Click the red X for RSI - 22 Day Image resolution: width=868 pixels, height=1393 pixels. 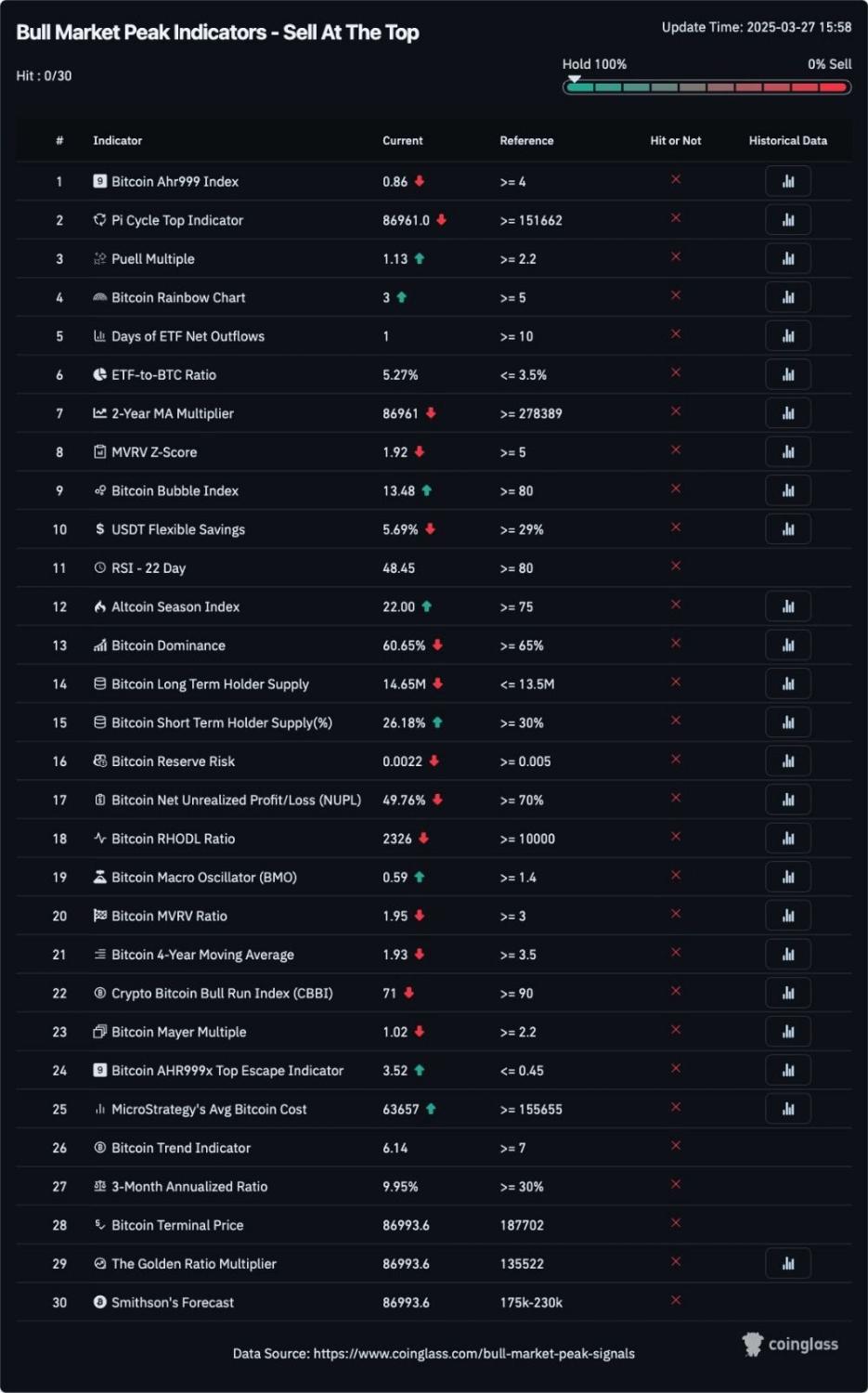click(676, 566)
